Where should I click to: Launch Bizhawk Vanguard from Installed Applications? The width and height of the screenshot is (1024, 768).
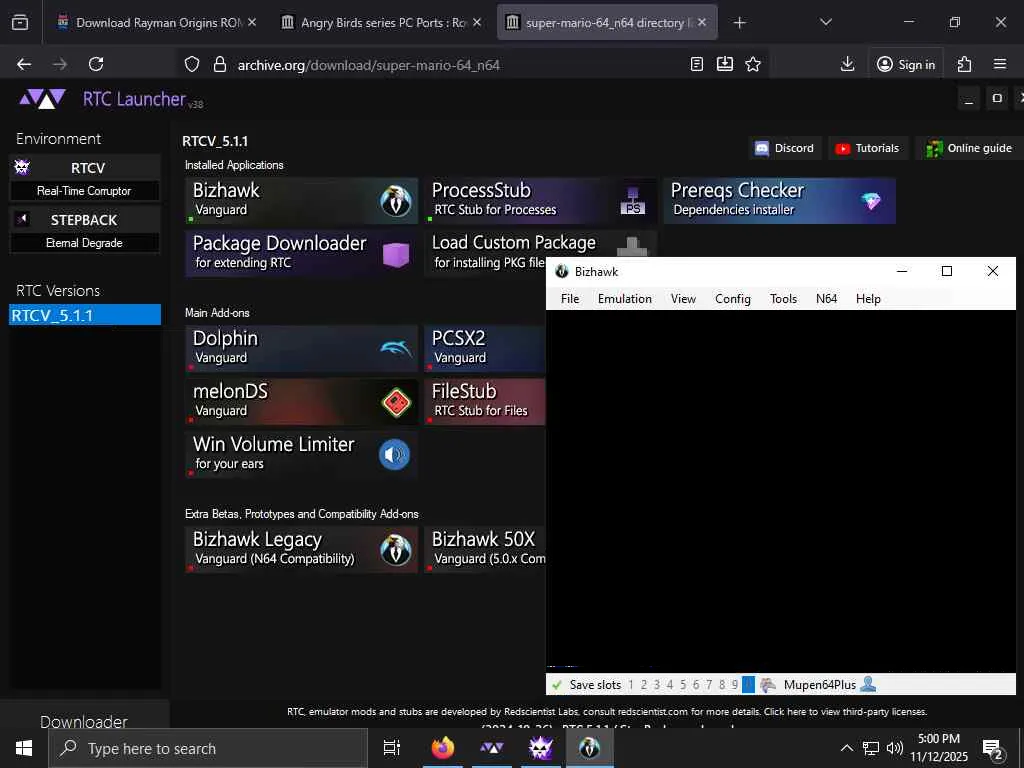point(301,200)
